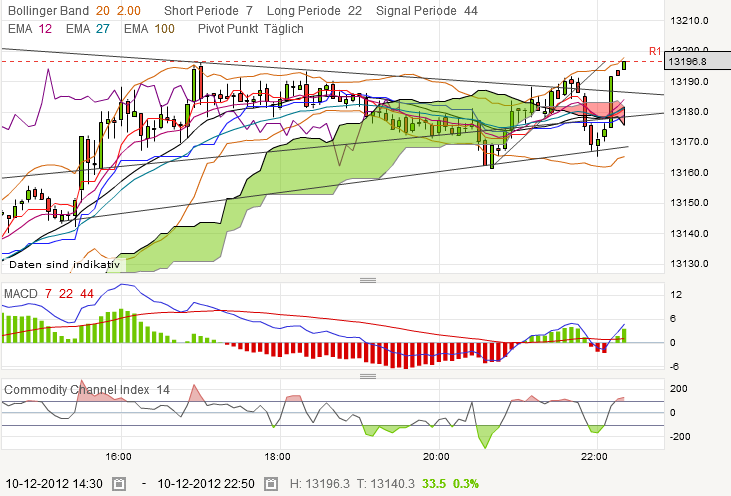Image resolution: width=731 pixels, height=496 pixels.
Task: Click the Commodity Channel Index 14 title
Action: 87,390
